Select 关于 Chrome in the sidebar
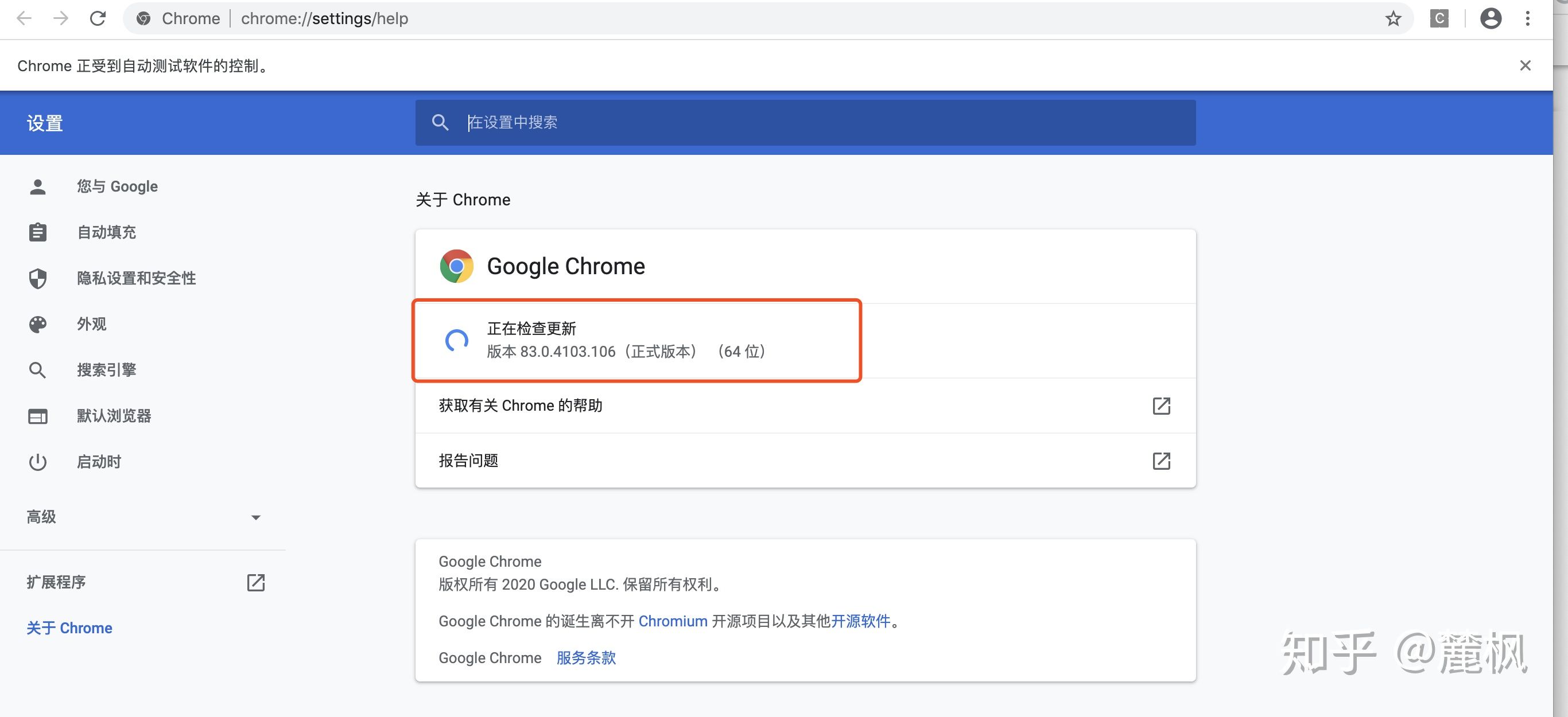 [x=69, y=628]
